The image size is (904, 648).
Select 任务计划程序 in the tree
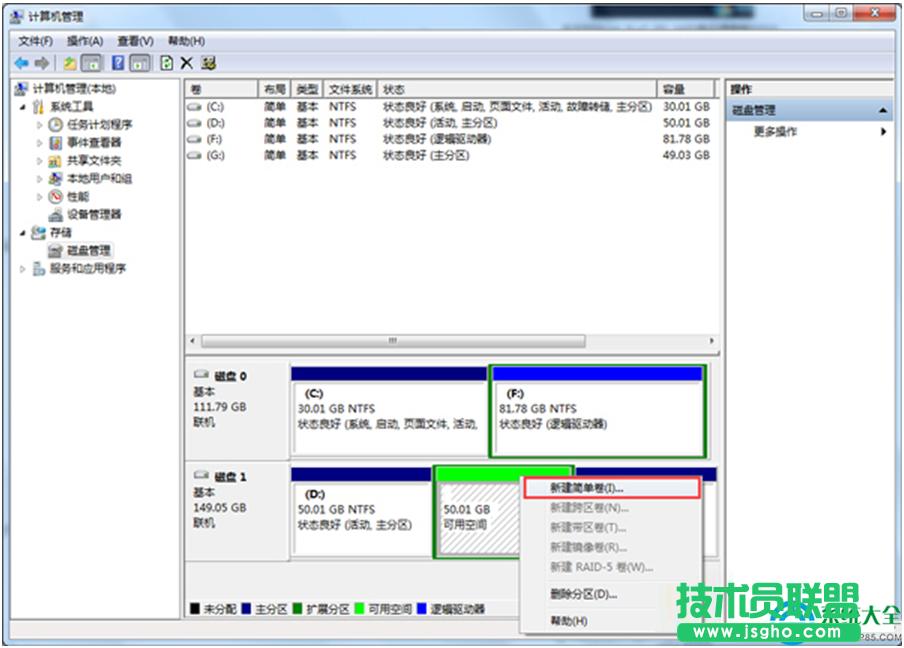99,125
